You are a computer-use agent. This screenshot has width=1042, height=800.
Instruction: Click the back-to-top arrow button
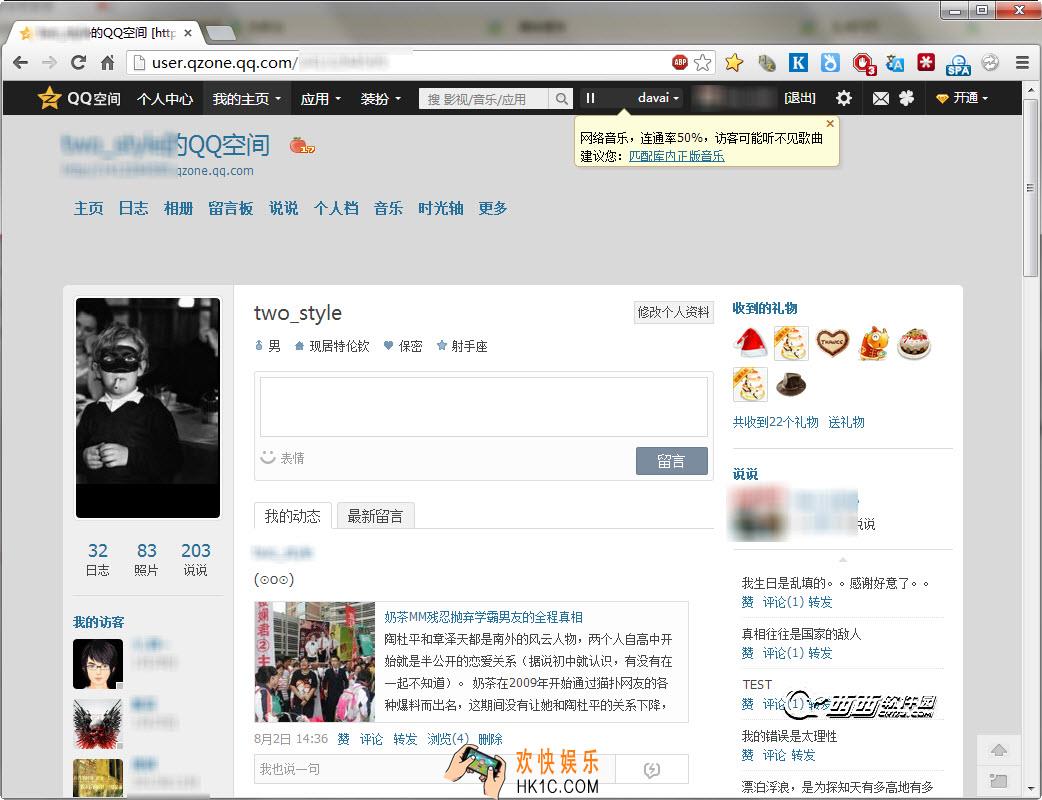coord(998,750)
